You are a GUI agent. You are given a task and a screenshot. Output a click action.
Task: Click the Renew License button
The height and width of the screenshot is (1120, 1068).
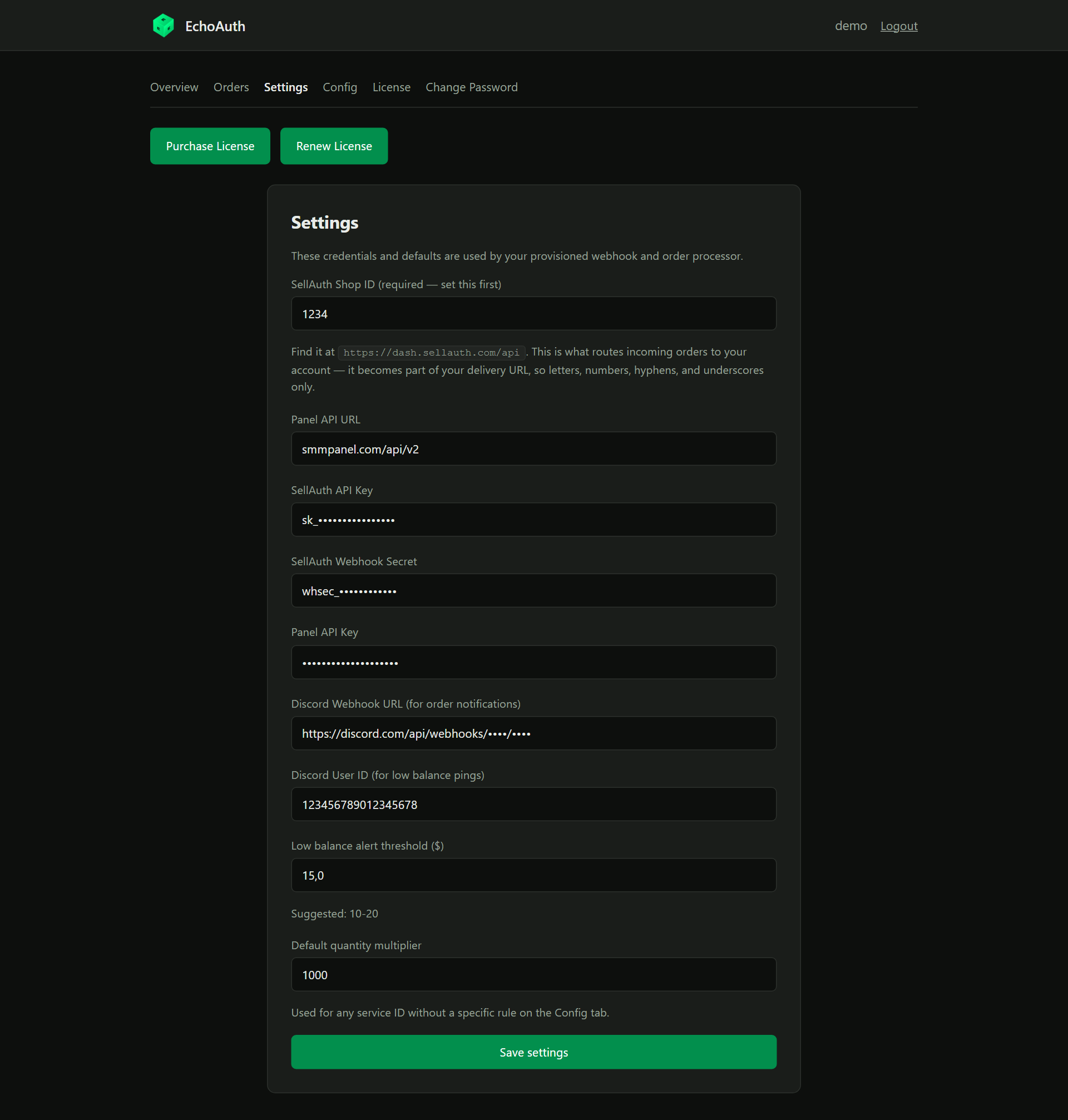click(334, 146)
